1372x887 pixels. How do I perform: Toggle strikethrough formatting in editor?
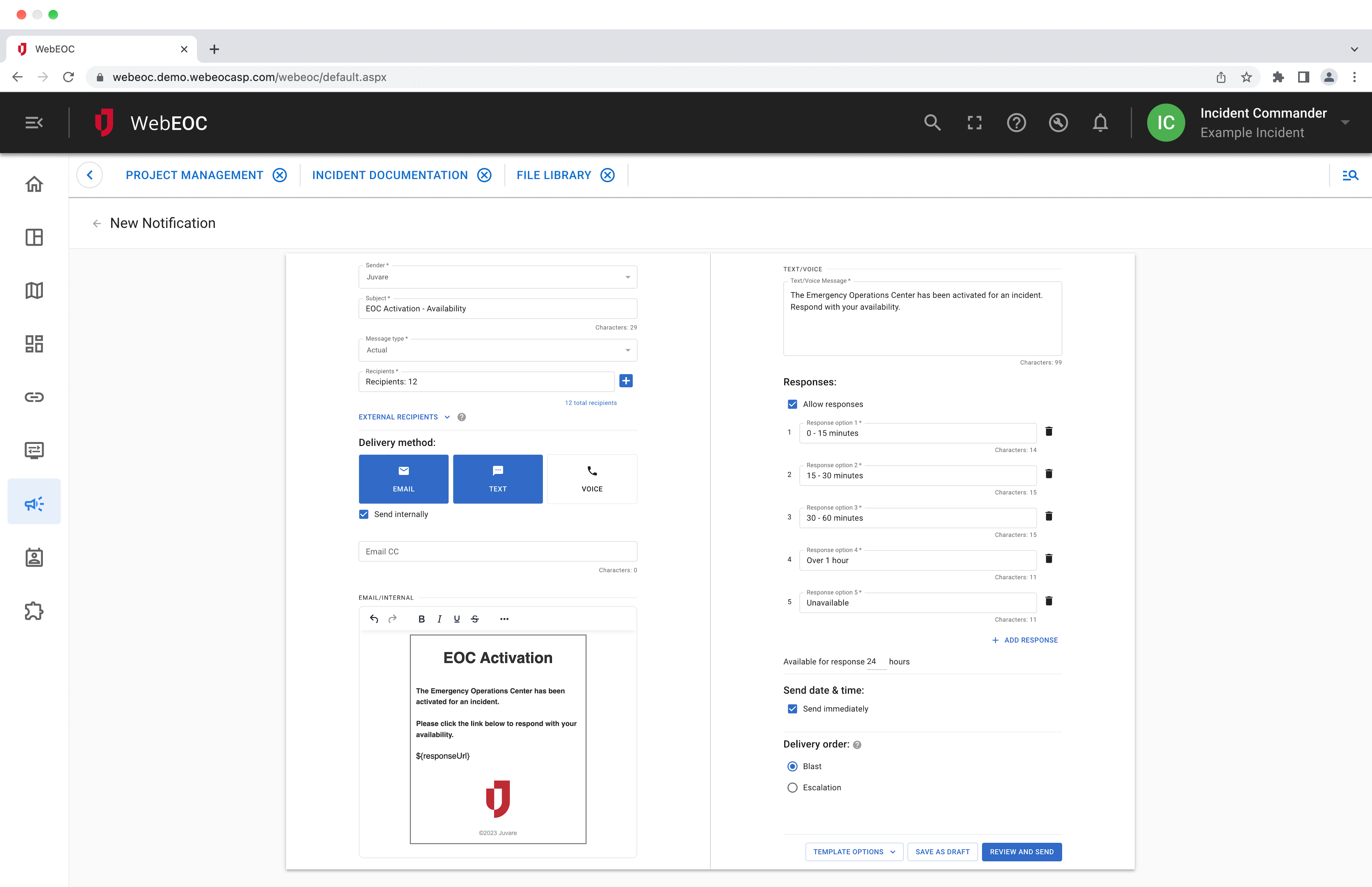pos(474,619)
